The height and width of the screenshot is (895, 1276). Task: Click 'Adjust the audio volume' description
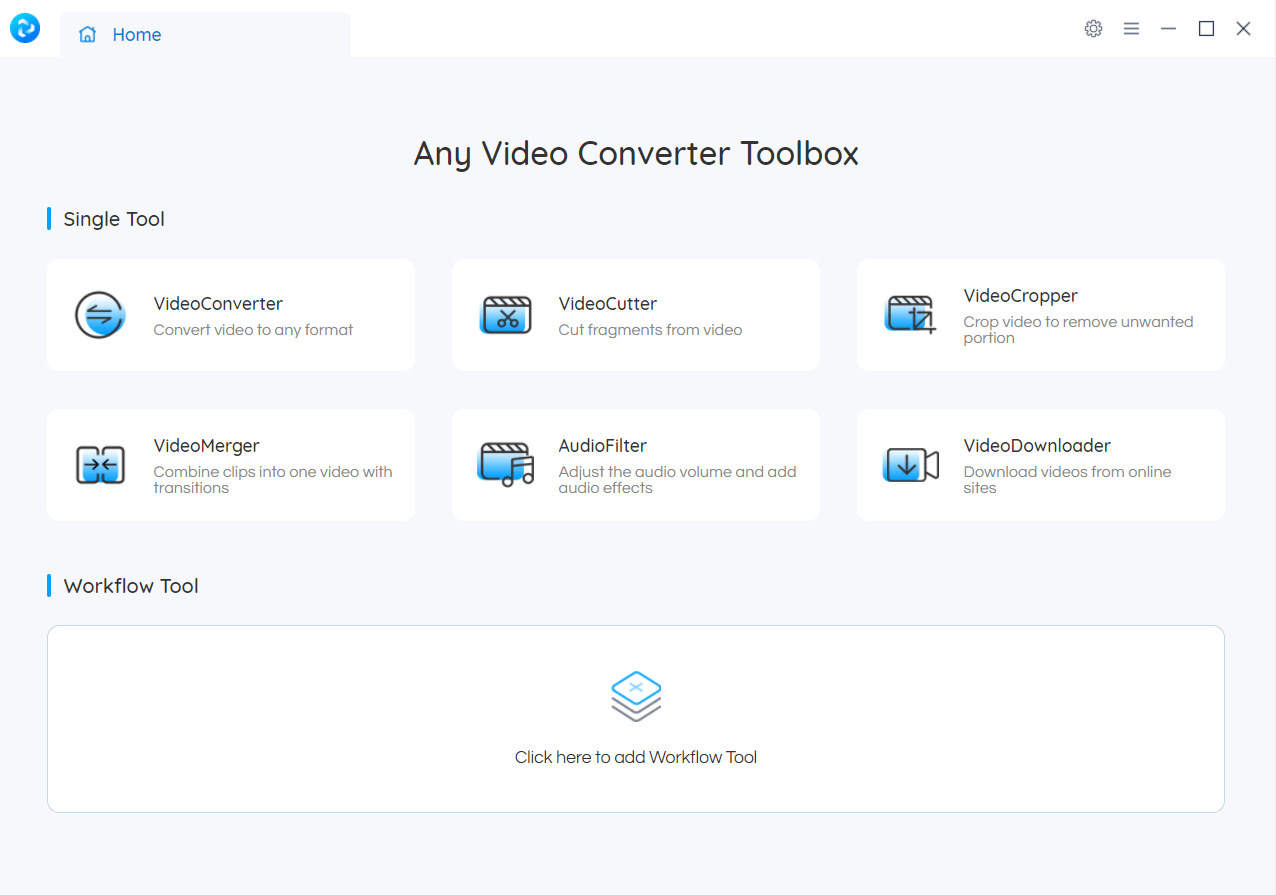point(677,480)
